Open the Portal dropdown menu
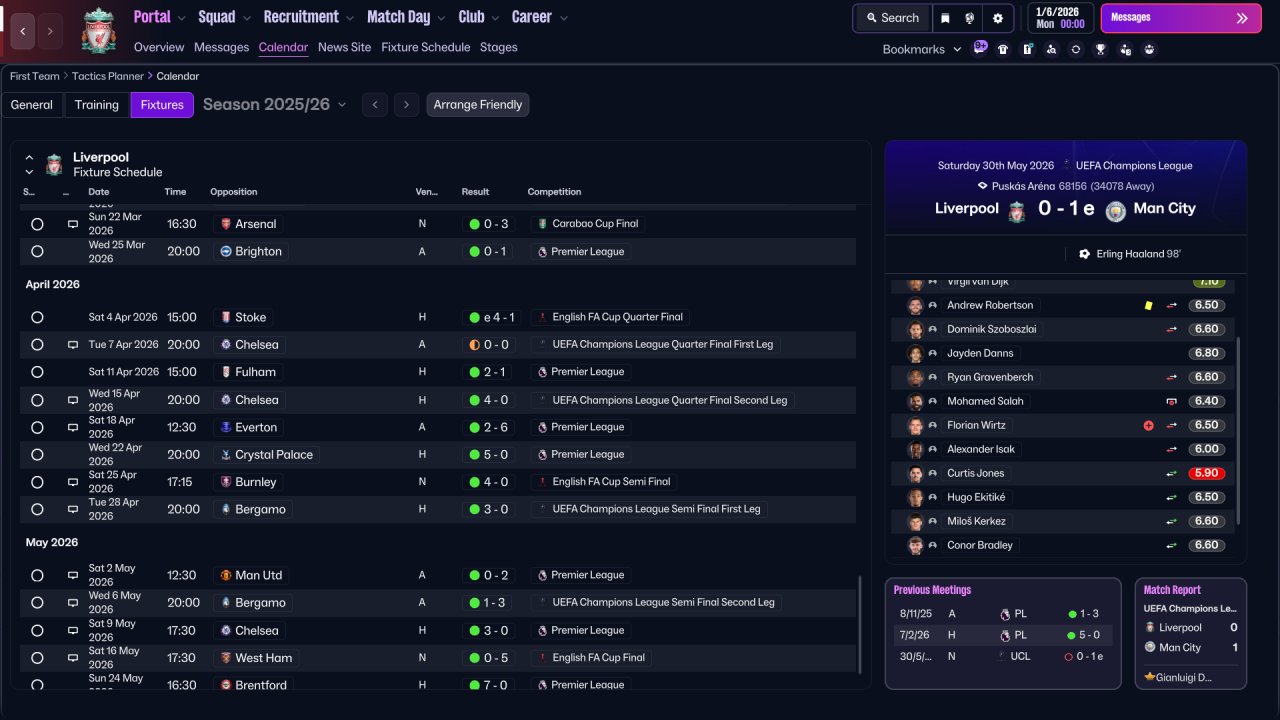 coord(160,17)
